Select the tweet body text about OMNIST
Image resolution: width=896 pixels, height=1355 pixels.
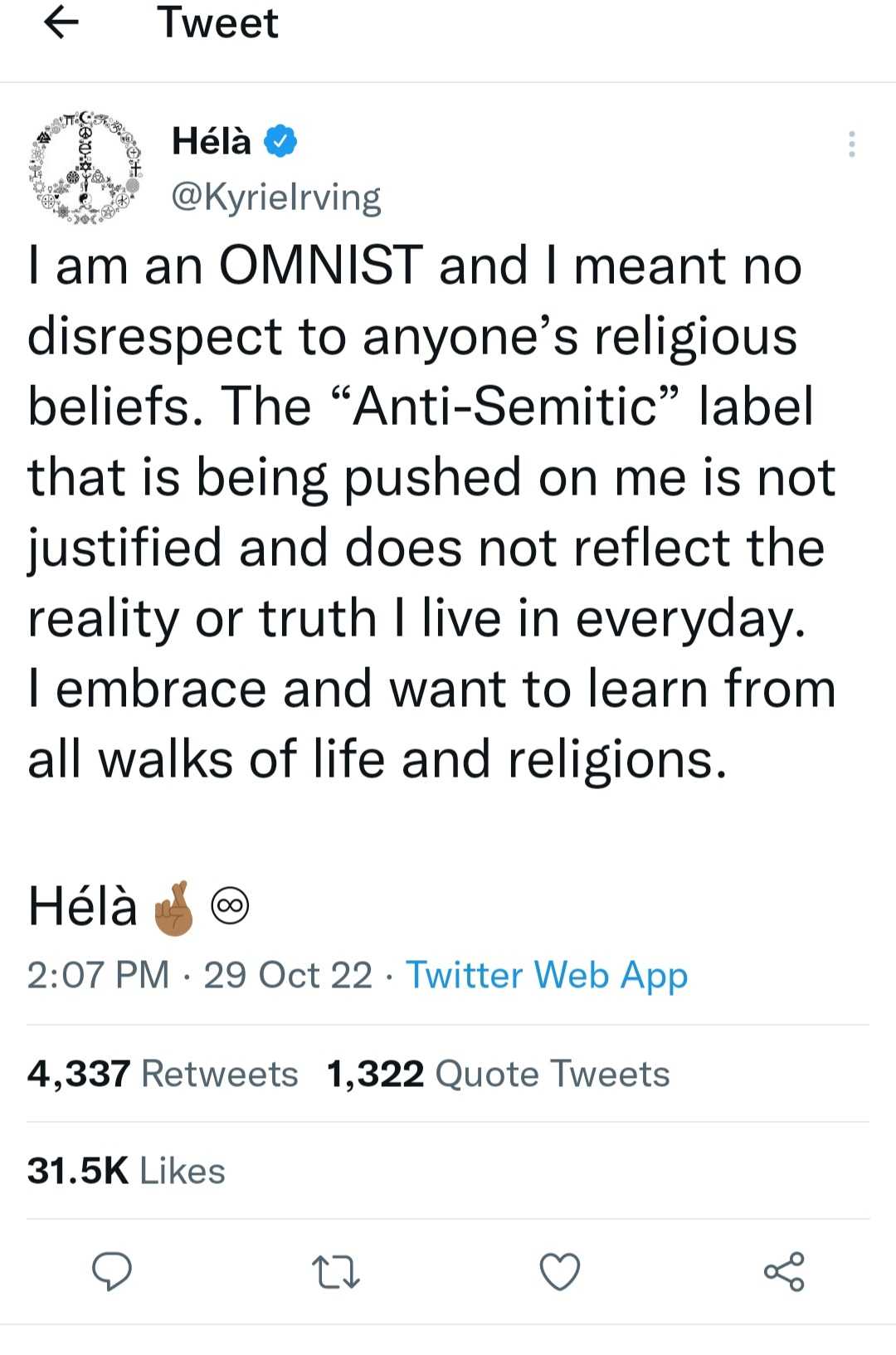tap(431, 512)
